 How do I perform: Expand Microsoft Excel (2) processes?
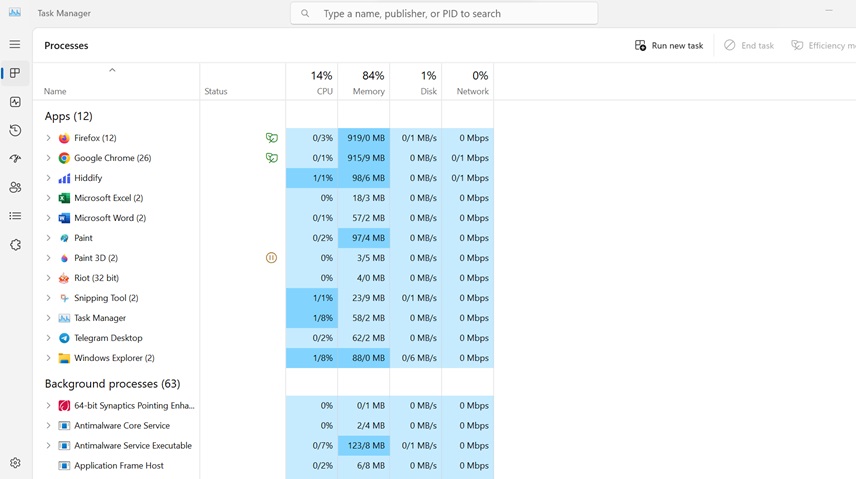(48, 198)
